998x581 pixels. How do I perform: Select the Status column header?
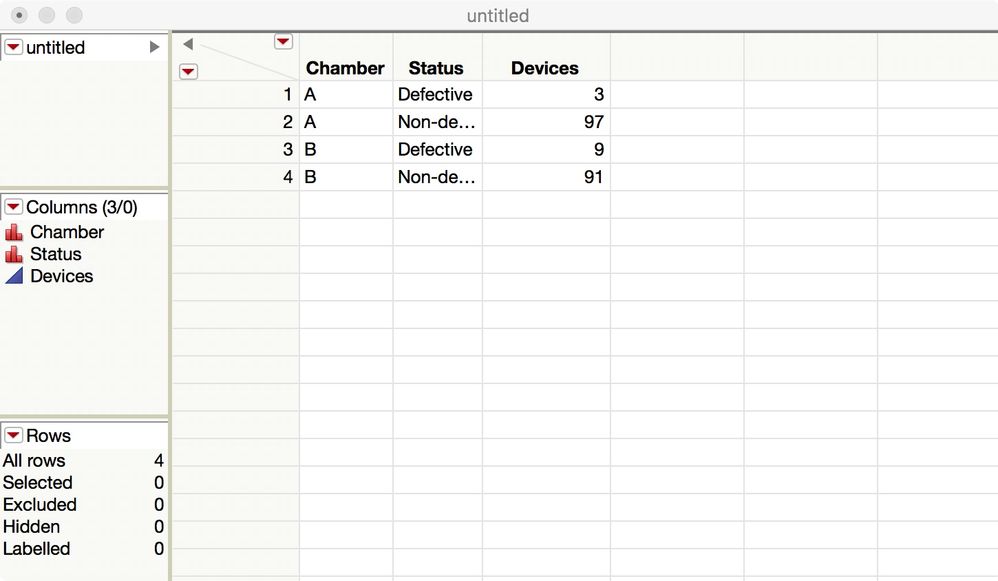pyautogui.click(x=436, y=68)
